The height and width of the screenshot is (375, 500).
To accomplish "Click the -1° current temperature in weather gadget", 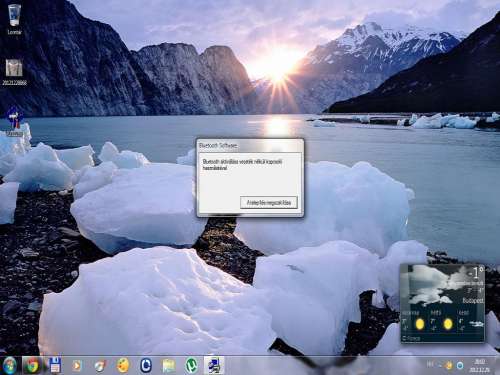I will coord(475,273).
